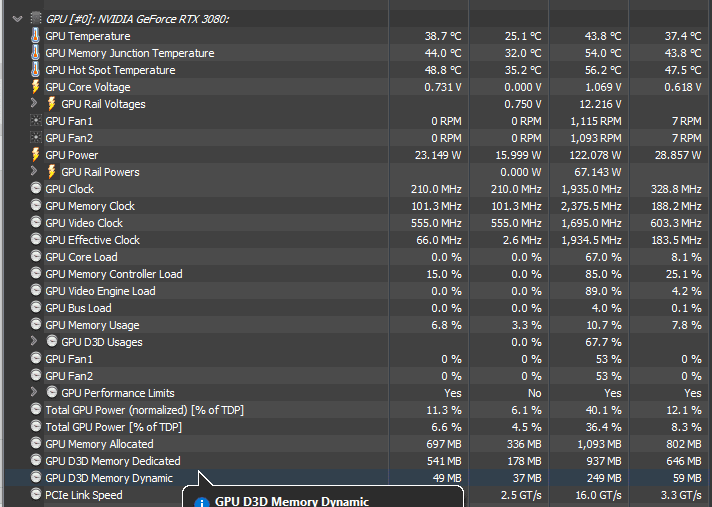Select the GPU Video Engine Load label
The height and width of the screenshot is (507, 712).
(x=100, y=291)
